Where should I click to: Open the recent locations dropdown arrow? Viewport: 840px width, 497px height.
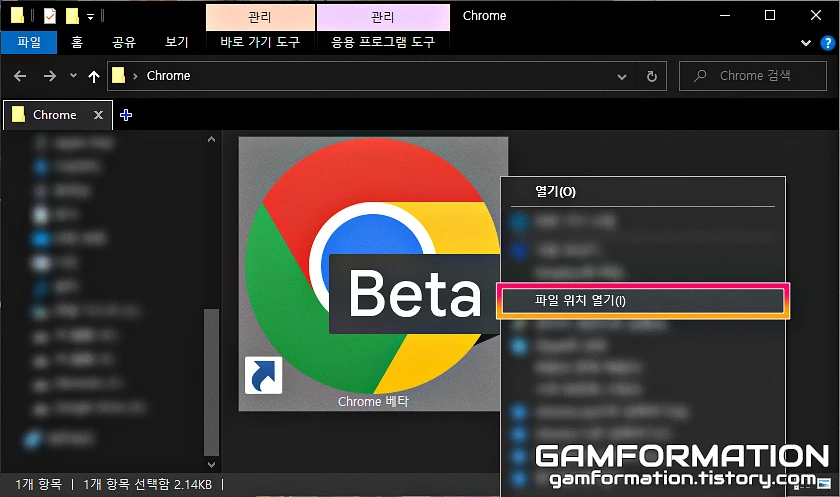[x=73, y=76]
